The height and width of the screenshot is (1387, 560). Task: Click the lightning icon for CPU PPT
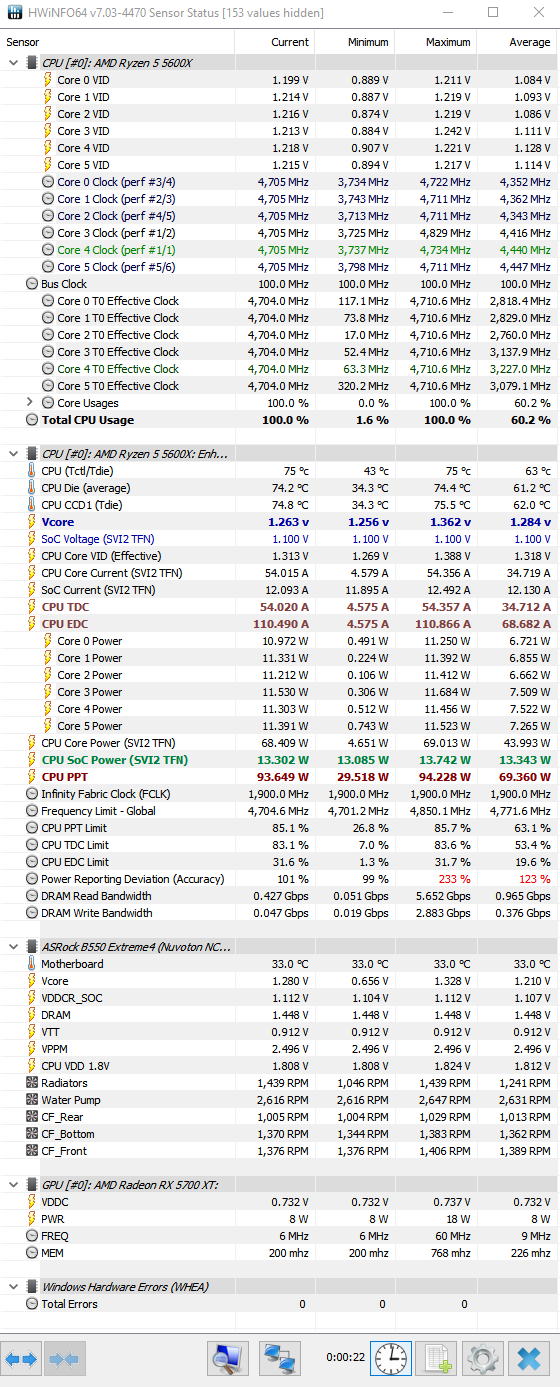coord(32,776)
